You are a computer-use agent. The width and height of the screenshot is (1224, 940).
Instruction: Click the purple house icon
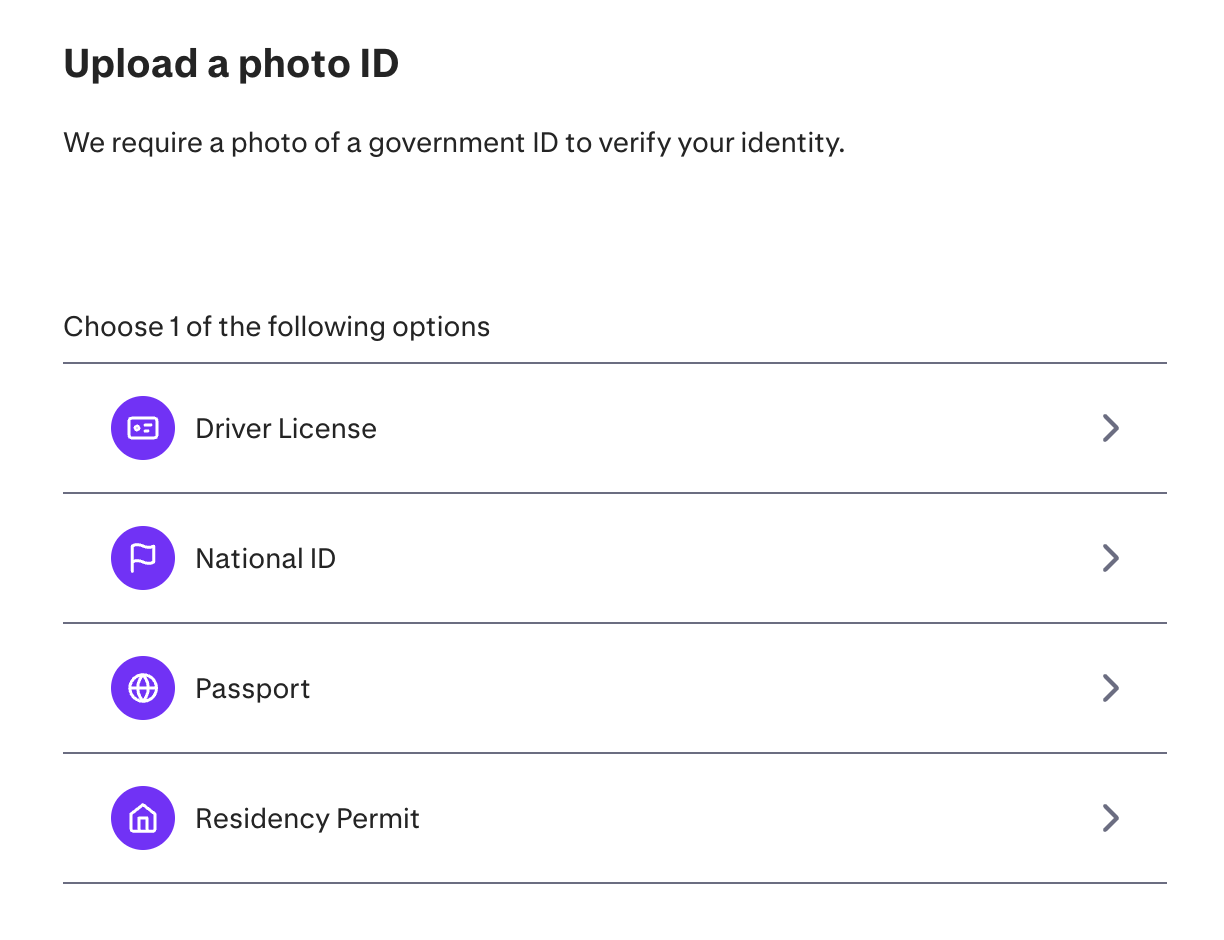point(143,818)
